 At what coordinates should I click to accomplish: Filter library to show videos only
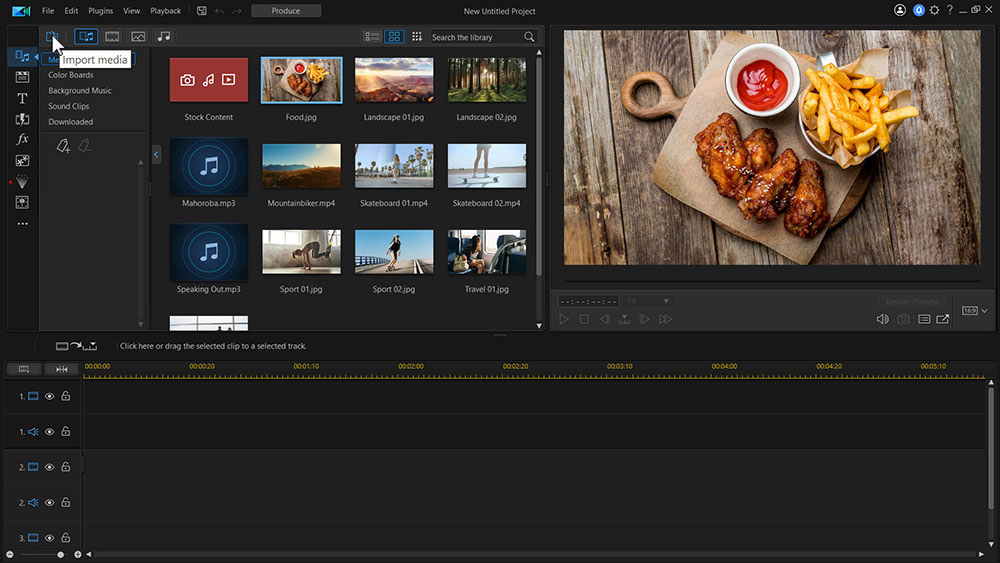click(112, 37)
